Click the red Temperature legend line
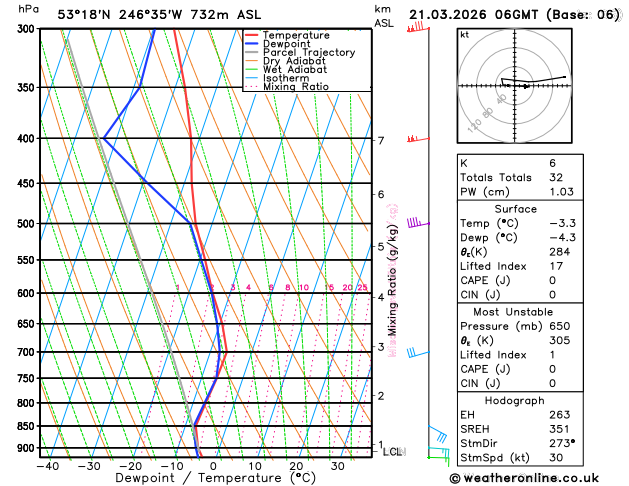Image resolution: width=629 pixels, height=486 pixels. pyautogui.click(x=252, y=35)
